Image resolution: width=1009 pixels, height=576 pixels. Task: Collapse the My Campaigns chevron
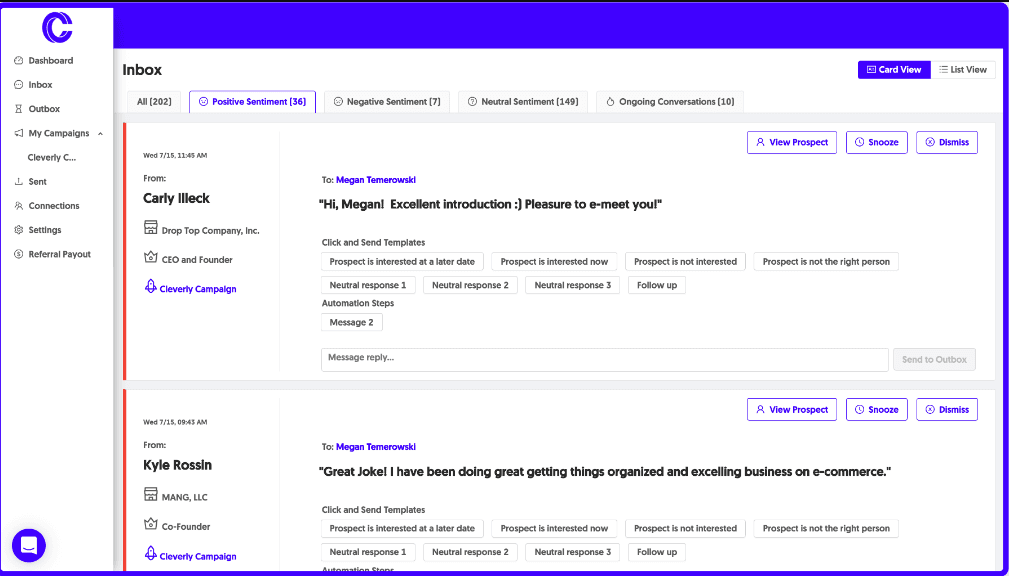100,133
